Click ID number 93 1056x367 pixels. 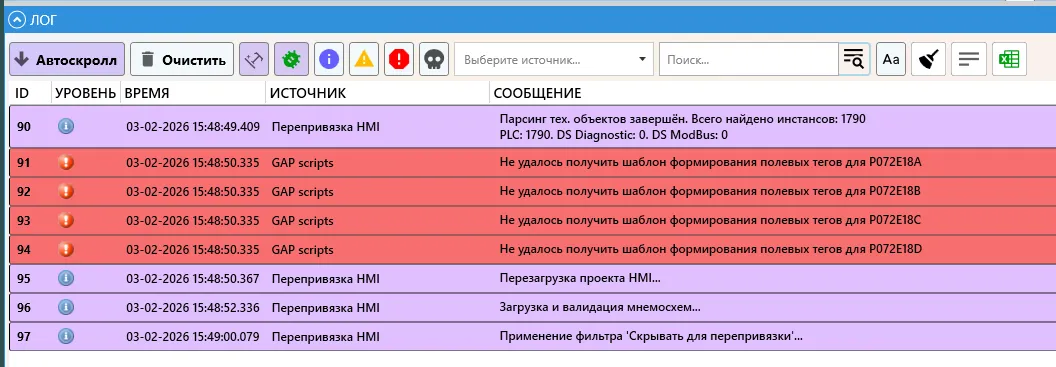click(24, 221)
